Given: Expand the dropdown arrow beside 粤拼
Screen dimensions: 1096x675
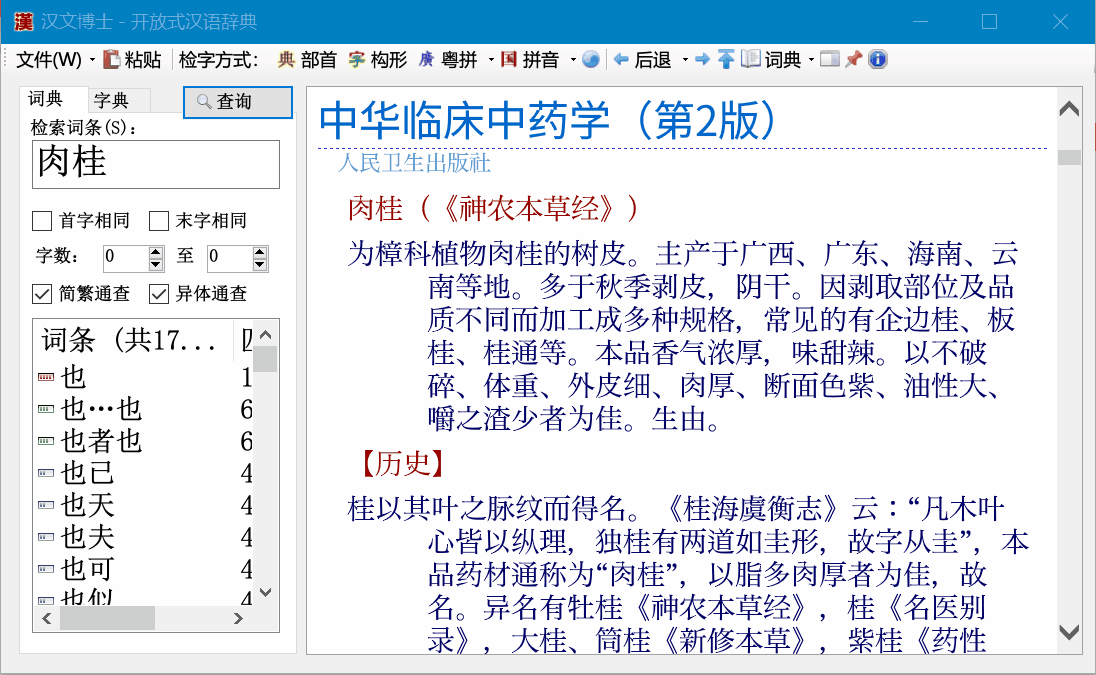Looking at the screenshot, I should click(491, 60).
